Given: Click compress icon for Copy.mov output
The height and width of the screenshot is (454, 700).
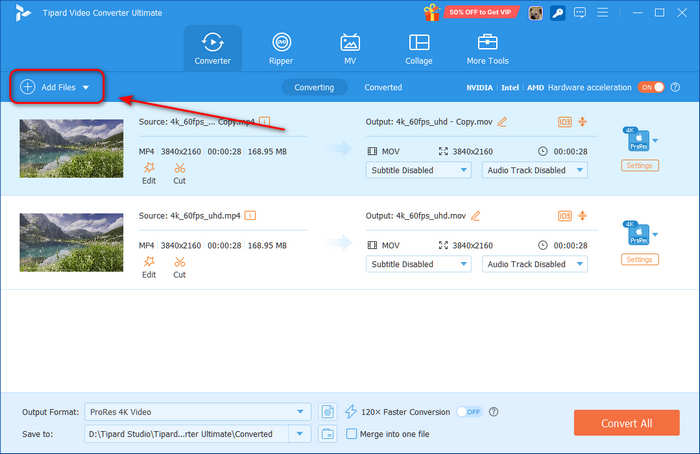Looking at the screenshot, I should pos(583,121).
